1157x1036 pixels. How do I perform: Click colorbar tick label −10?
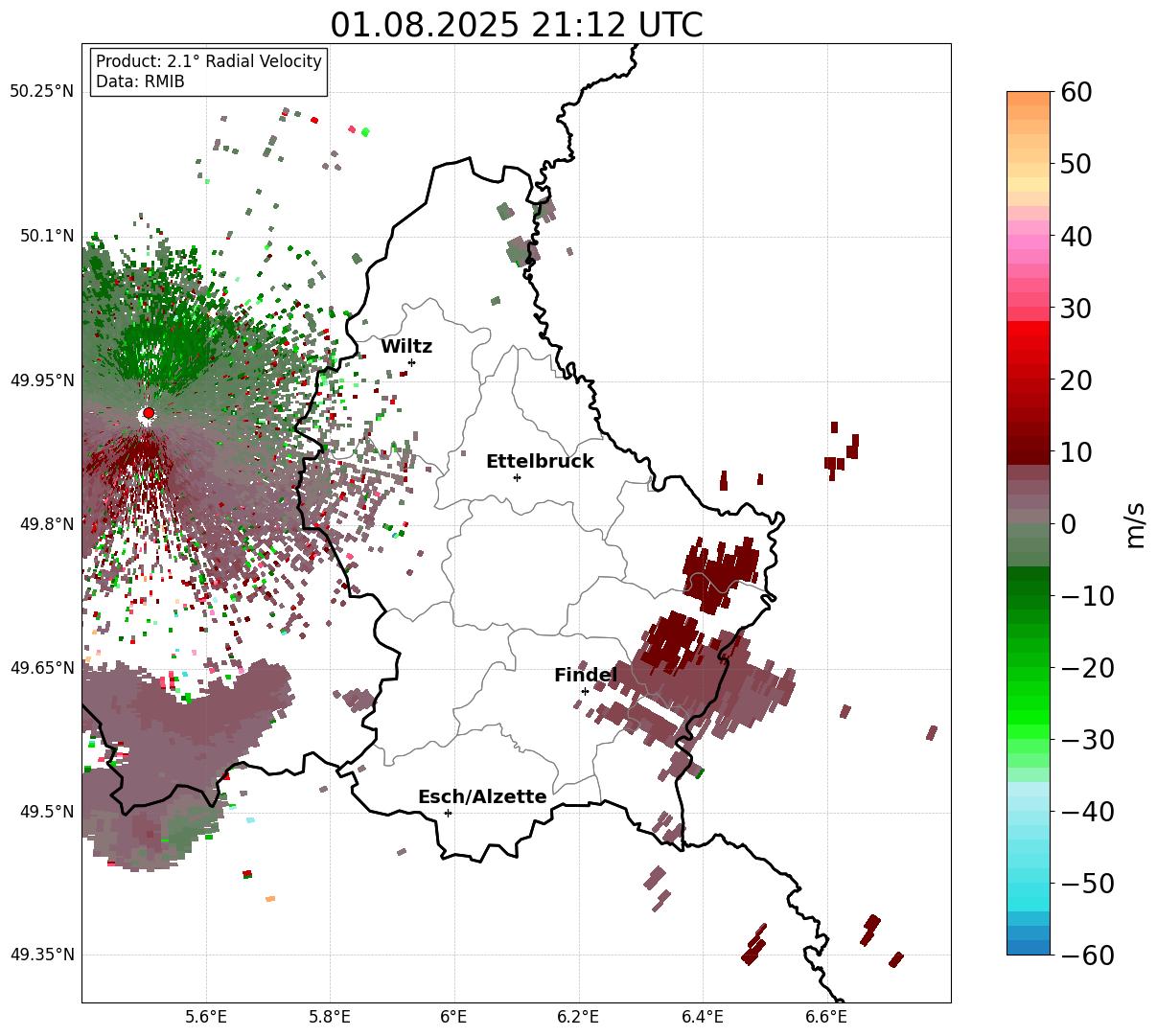(x=1087, y=595)
